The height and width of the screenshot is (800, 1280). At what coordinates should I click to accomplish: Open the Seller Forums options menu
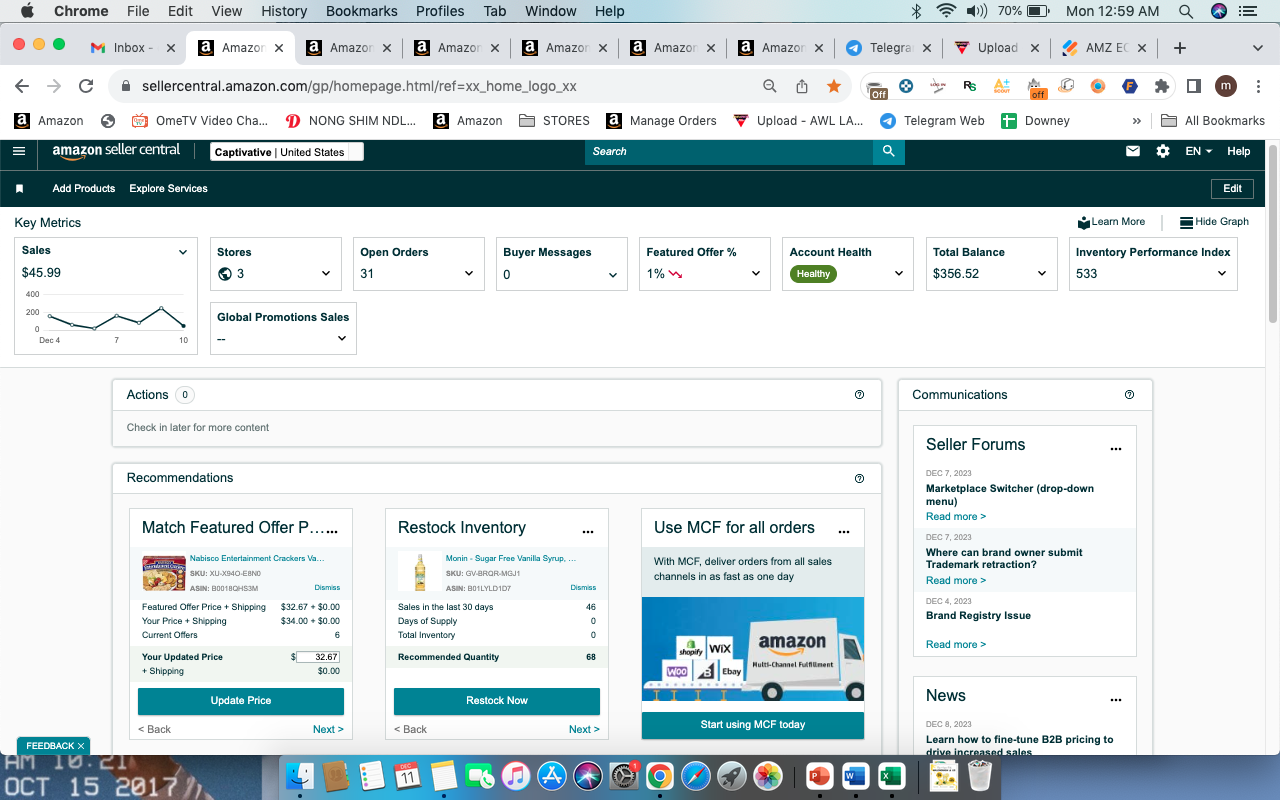coord(1116,449)
